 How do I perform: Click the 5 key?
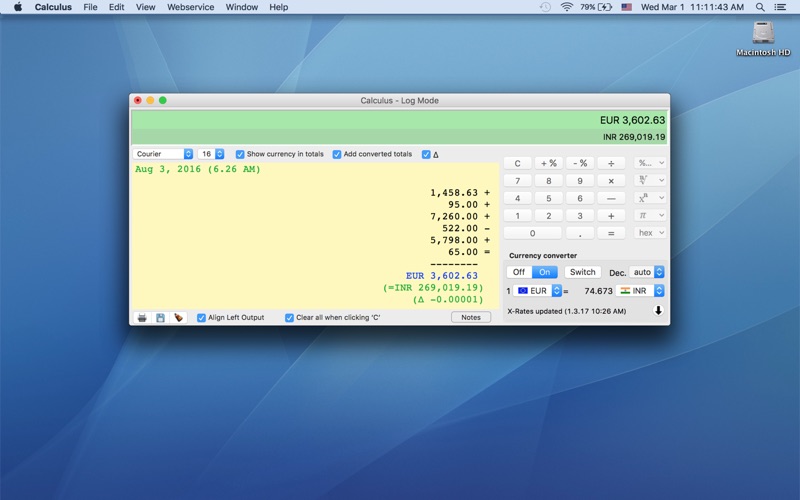(548, 198)
